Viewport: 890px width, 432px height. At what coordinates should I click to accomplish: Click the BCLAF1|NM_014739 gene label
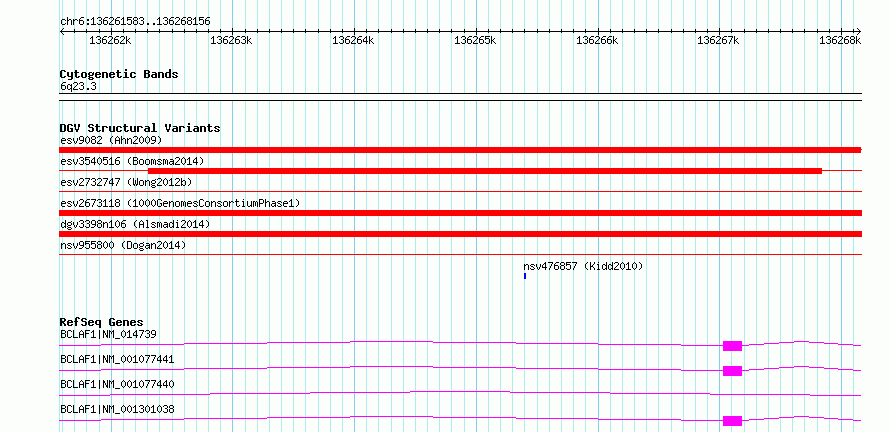pyautogui.click(x=108, y=334)
